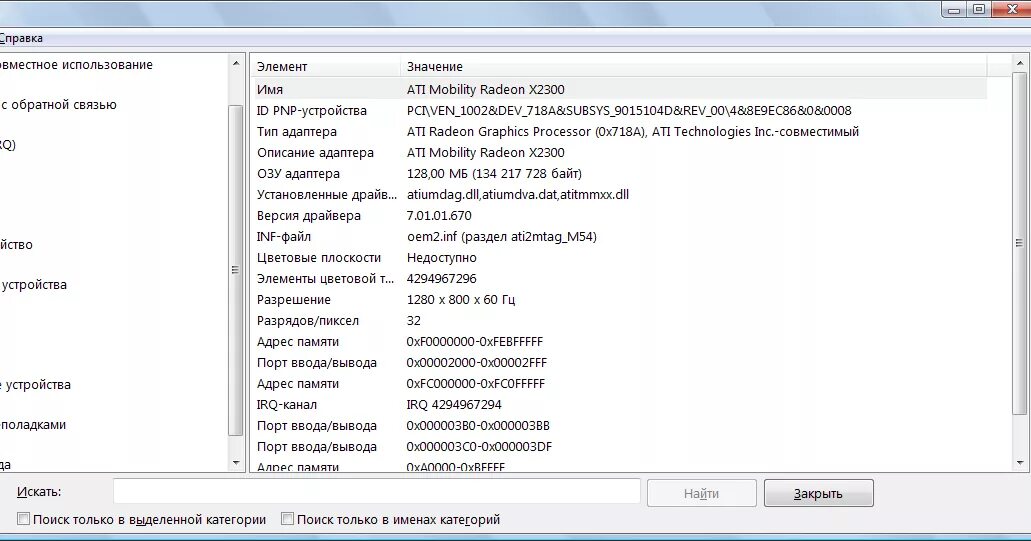Click the disabled Найти button
The image size is (1031, 541).
coord(702,493)
